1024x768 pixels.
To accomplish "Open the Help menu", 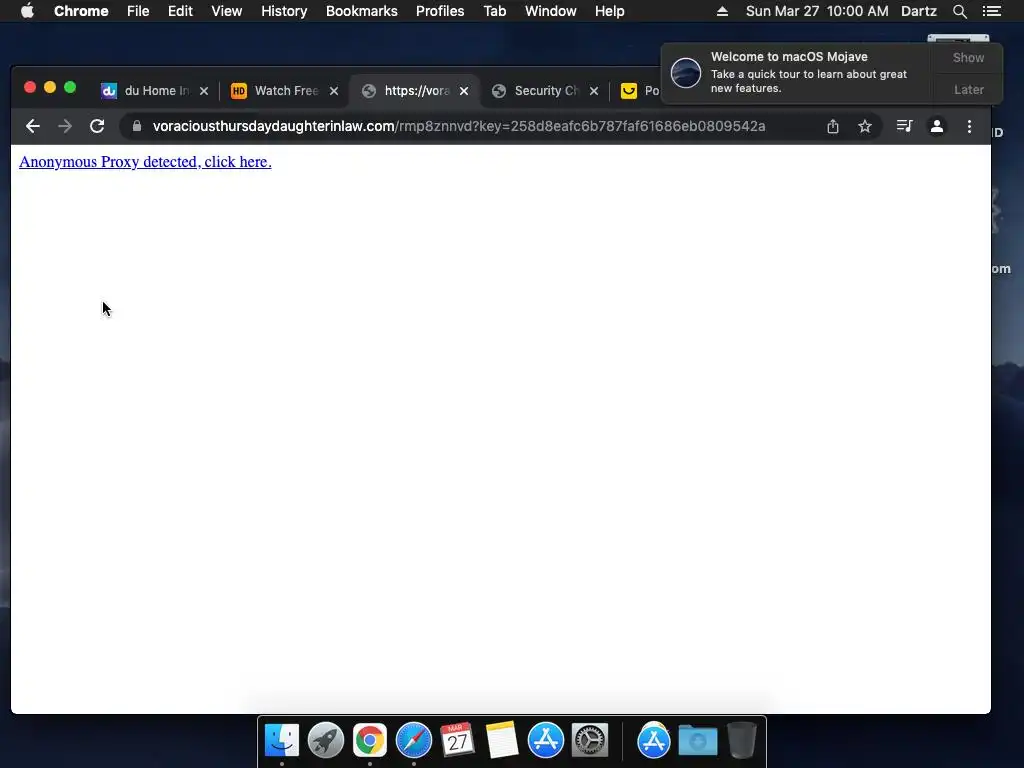I will (x=609, y=11).
